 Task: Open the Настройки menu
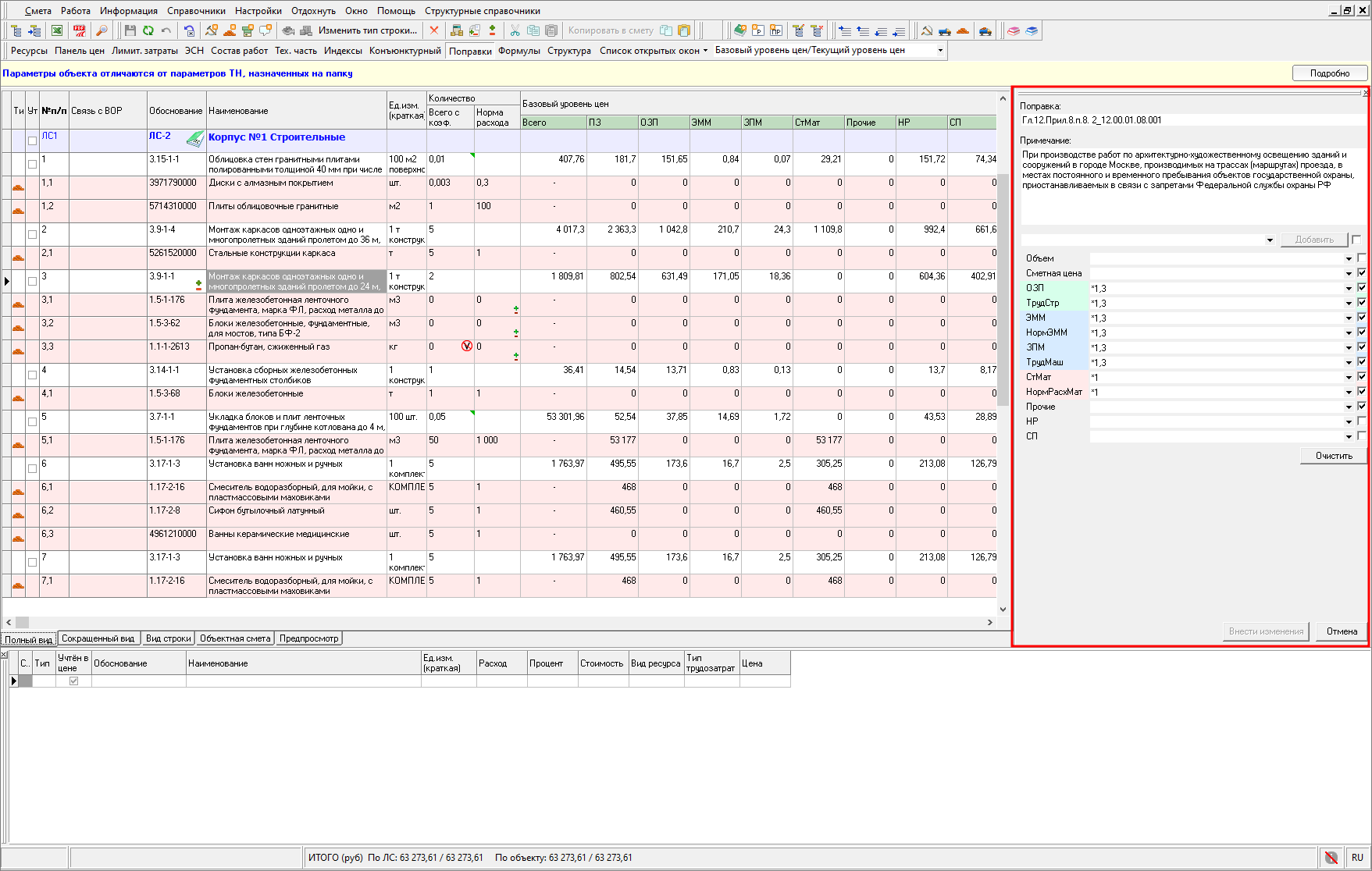coord(258,11)
